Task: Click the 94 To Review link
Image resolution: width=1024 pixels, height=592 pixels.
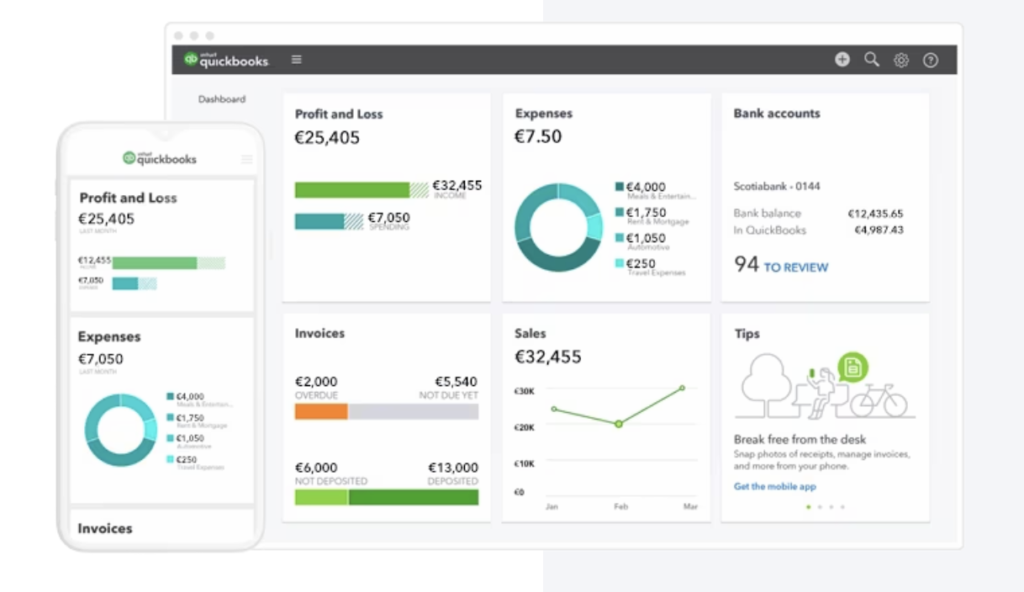Action: tap(781, 265)
